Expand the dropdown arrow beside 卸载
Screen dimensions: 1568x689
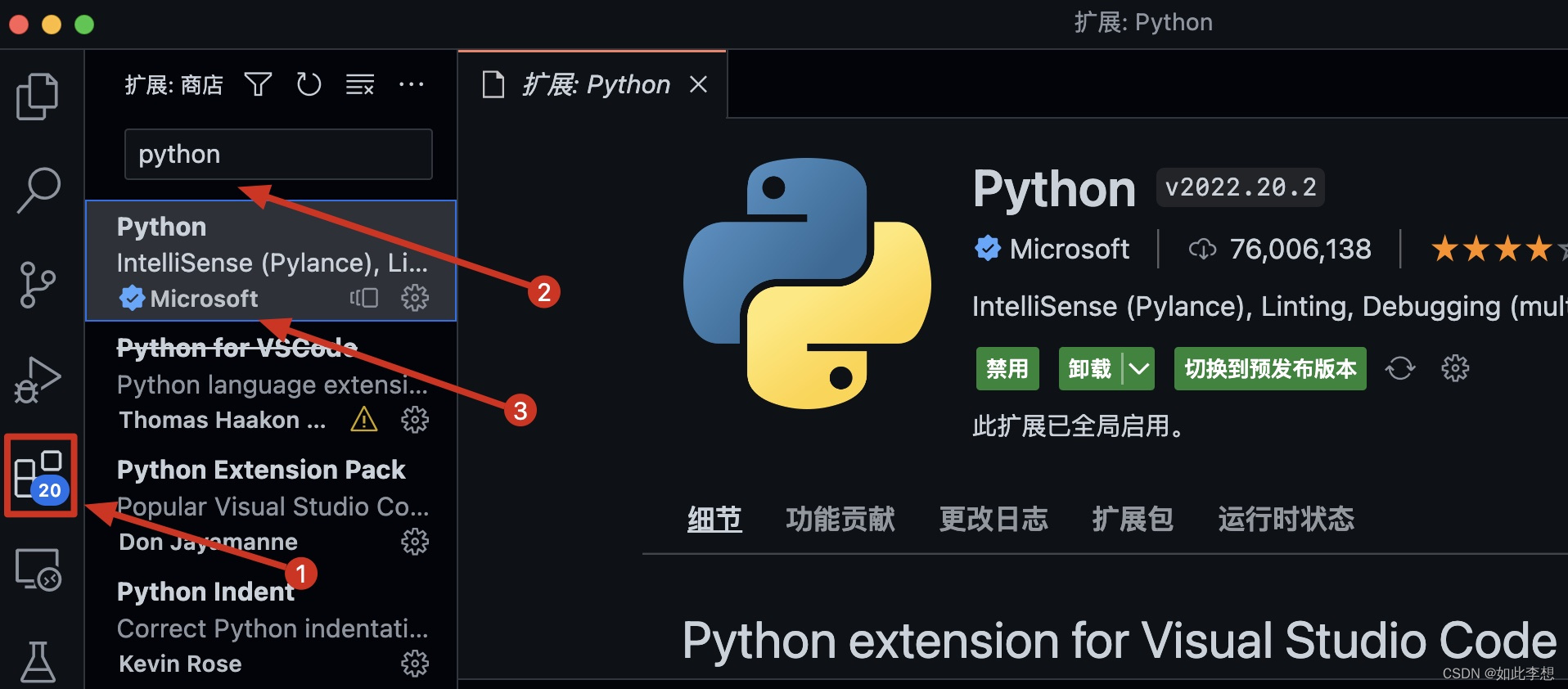tap(1138, 369)
